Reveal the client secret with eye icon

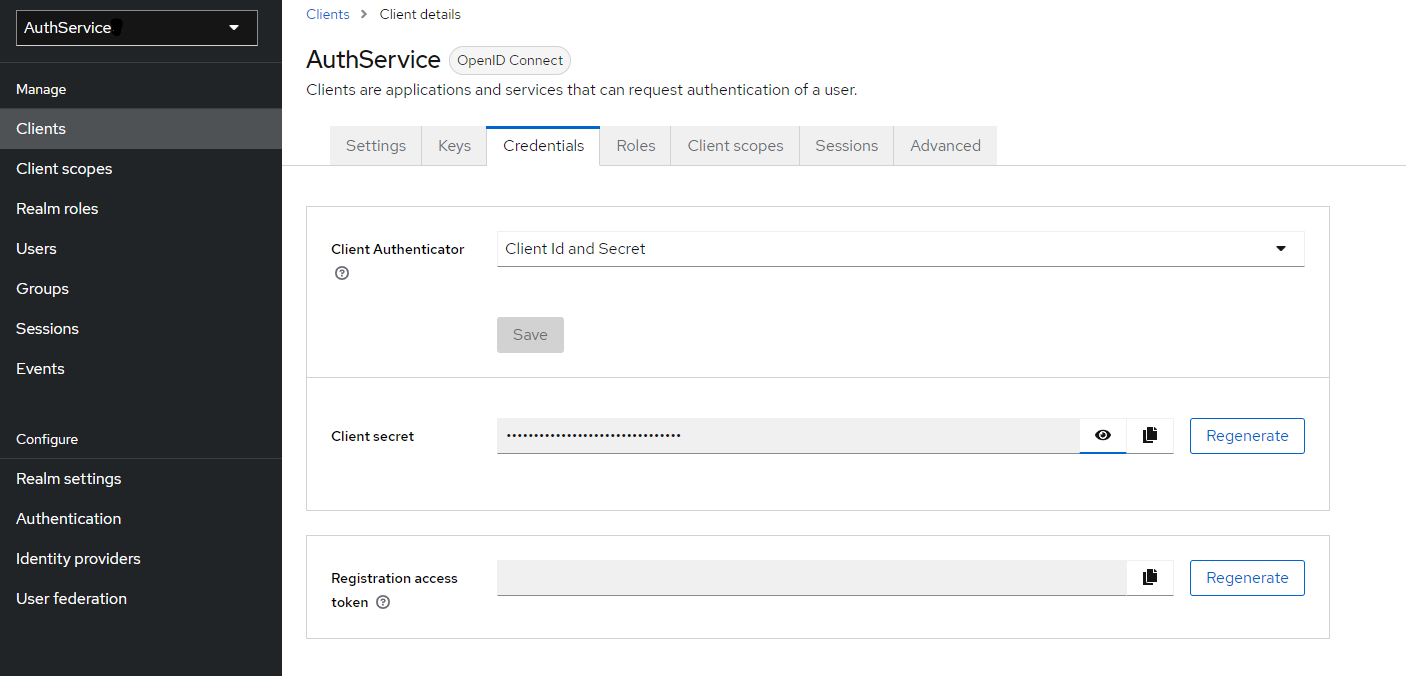pos(1103,435)
